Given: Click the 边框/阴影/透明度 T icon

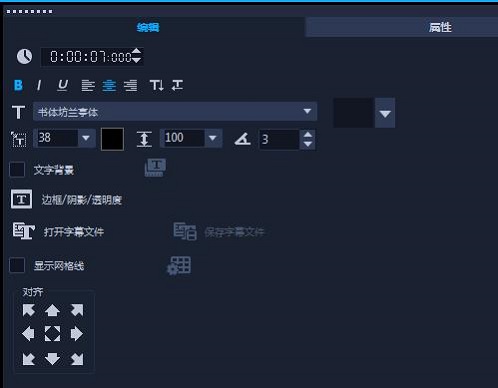Looking at the screenshot, I should click(22, 199).
